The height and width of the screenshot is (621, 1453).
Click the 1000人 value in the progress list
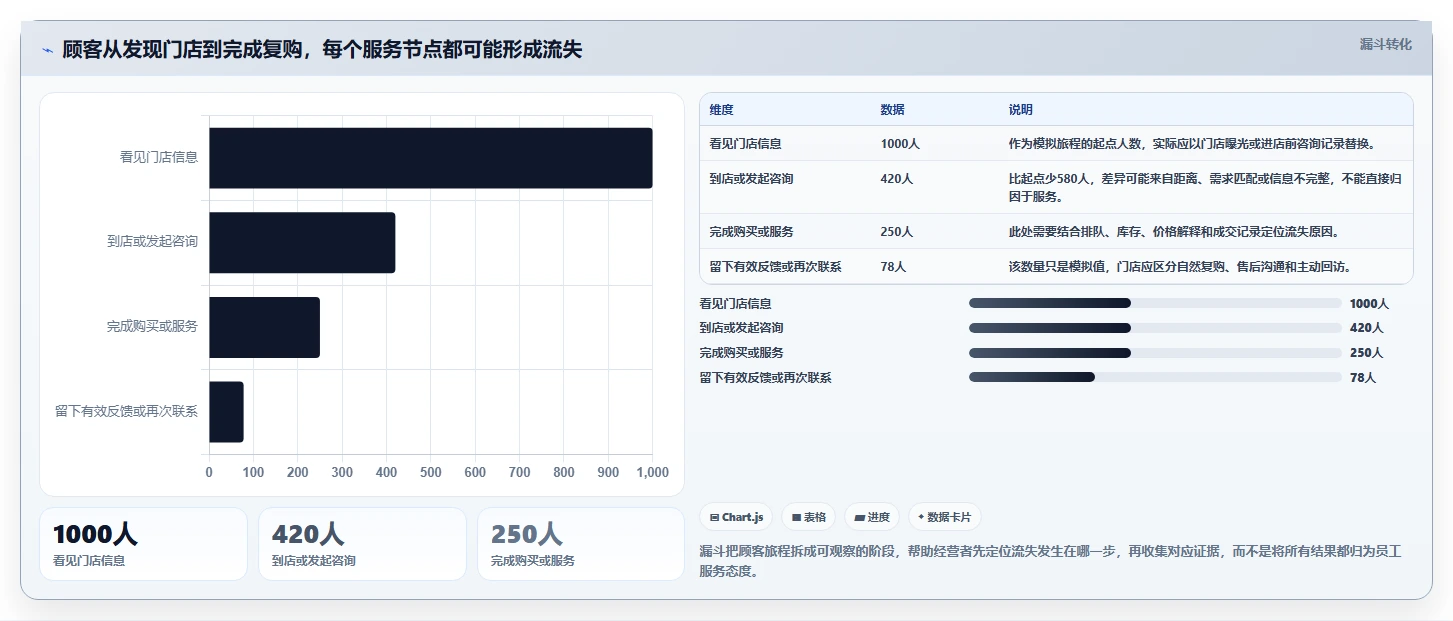[x=1369, y=303]
